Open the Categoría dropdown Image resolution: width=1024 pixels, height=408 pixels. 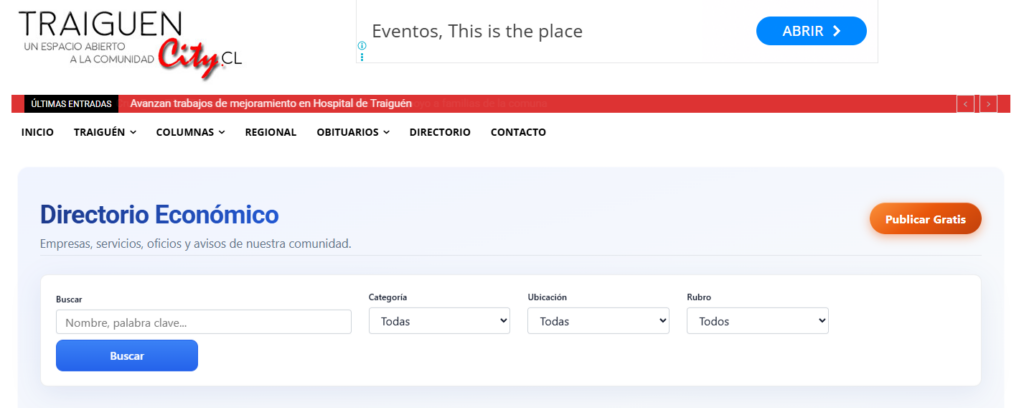439,321
